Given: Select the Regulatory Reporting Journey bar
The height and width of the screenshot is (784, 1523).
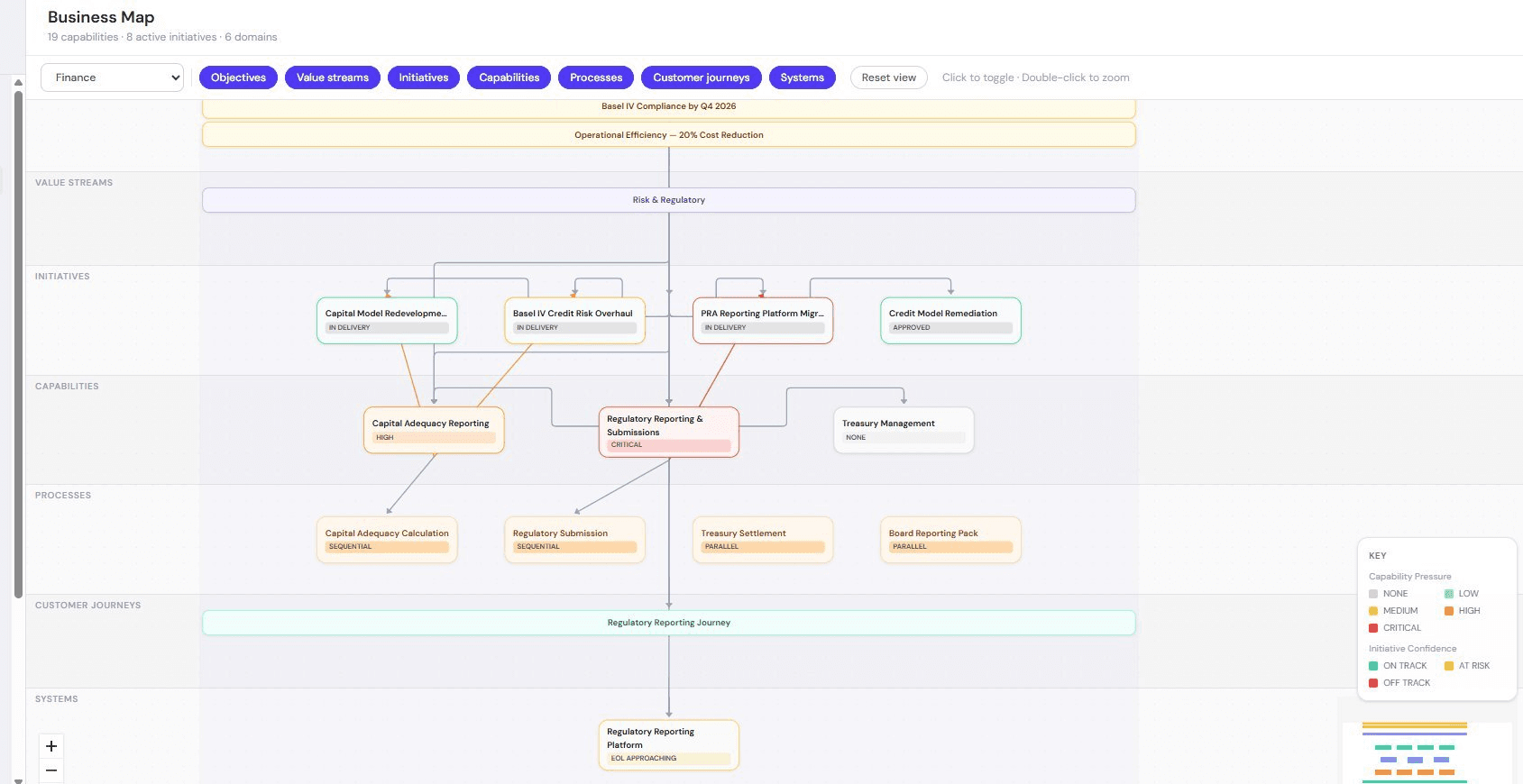Looking at the screenshot, I should pos(669,623).
